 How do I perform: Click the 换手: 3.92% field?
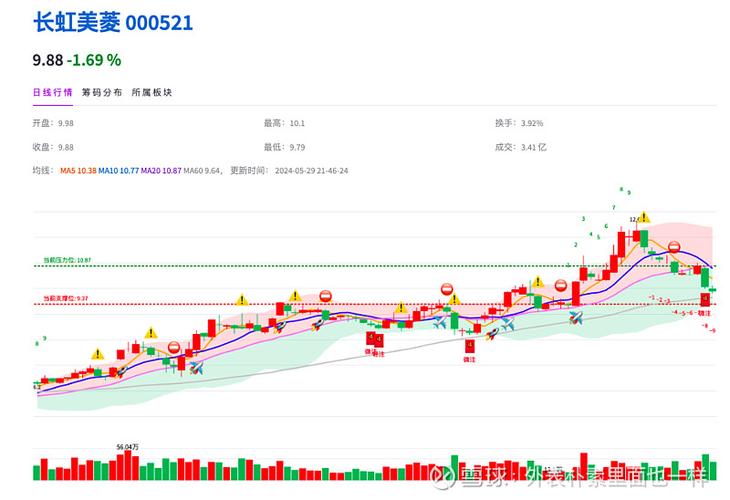519,123
